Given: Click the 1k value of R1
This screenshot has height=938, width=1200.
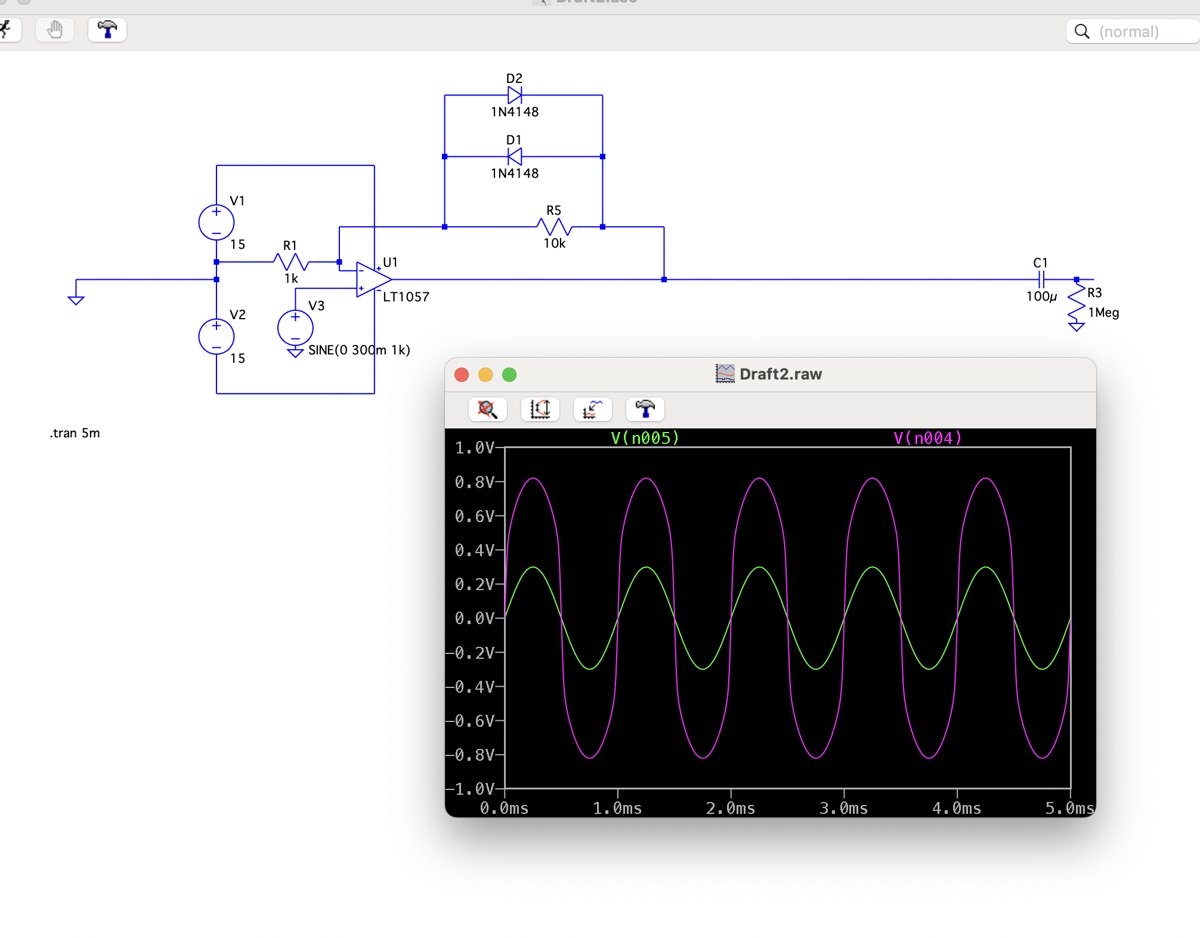Looking at the screenshot, I should pyautogui.click(x=290, y=279).
